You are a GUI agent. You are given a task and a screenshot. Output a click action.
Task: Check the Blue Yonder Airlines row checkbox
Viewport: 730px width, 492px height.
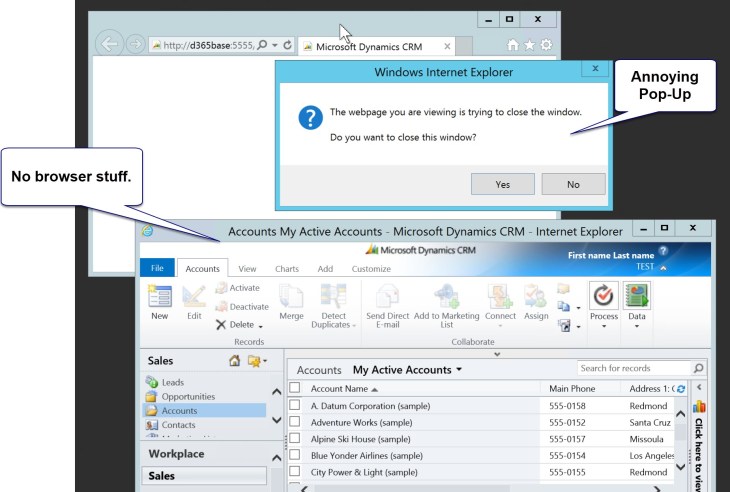pos(295,455)
